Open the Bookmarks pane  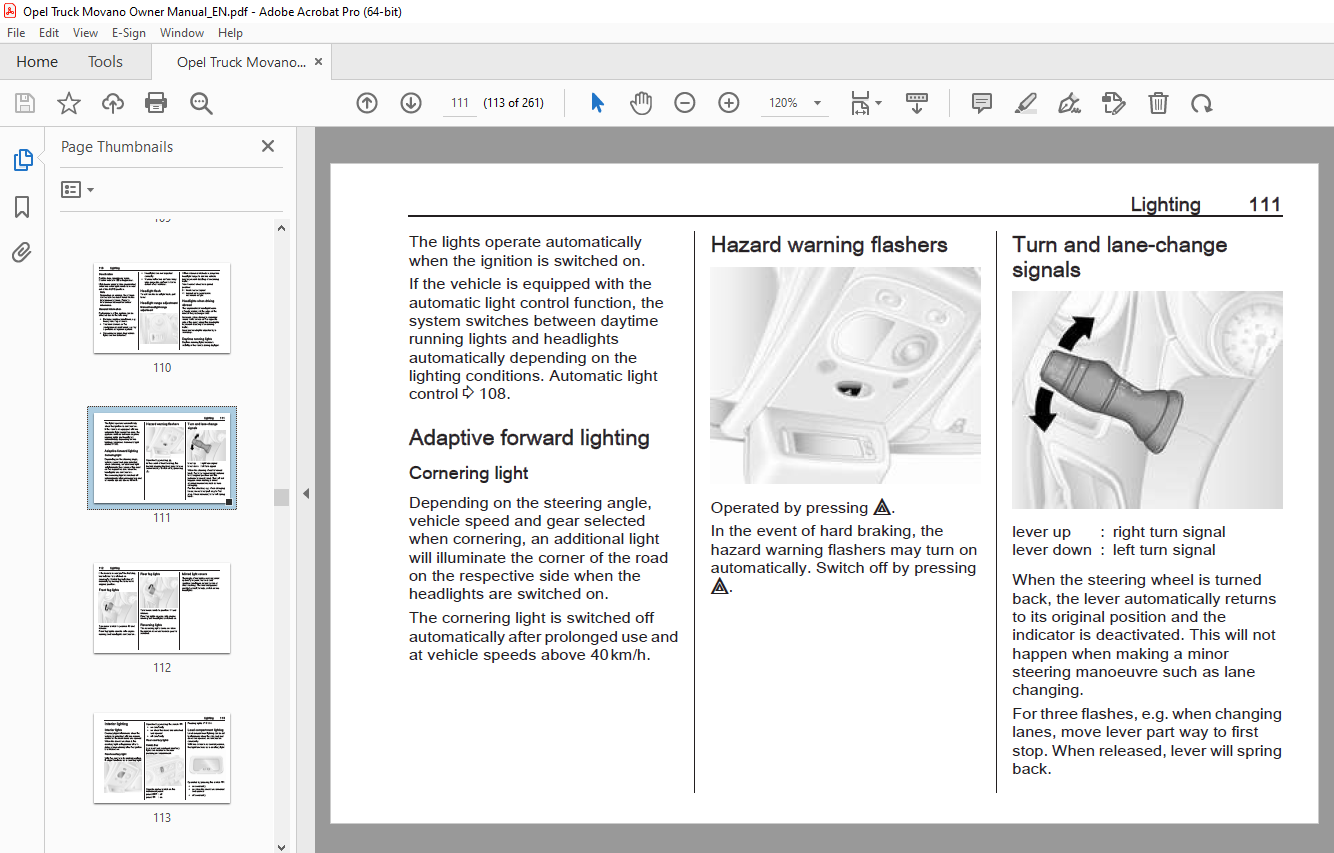pos(22,207)
